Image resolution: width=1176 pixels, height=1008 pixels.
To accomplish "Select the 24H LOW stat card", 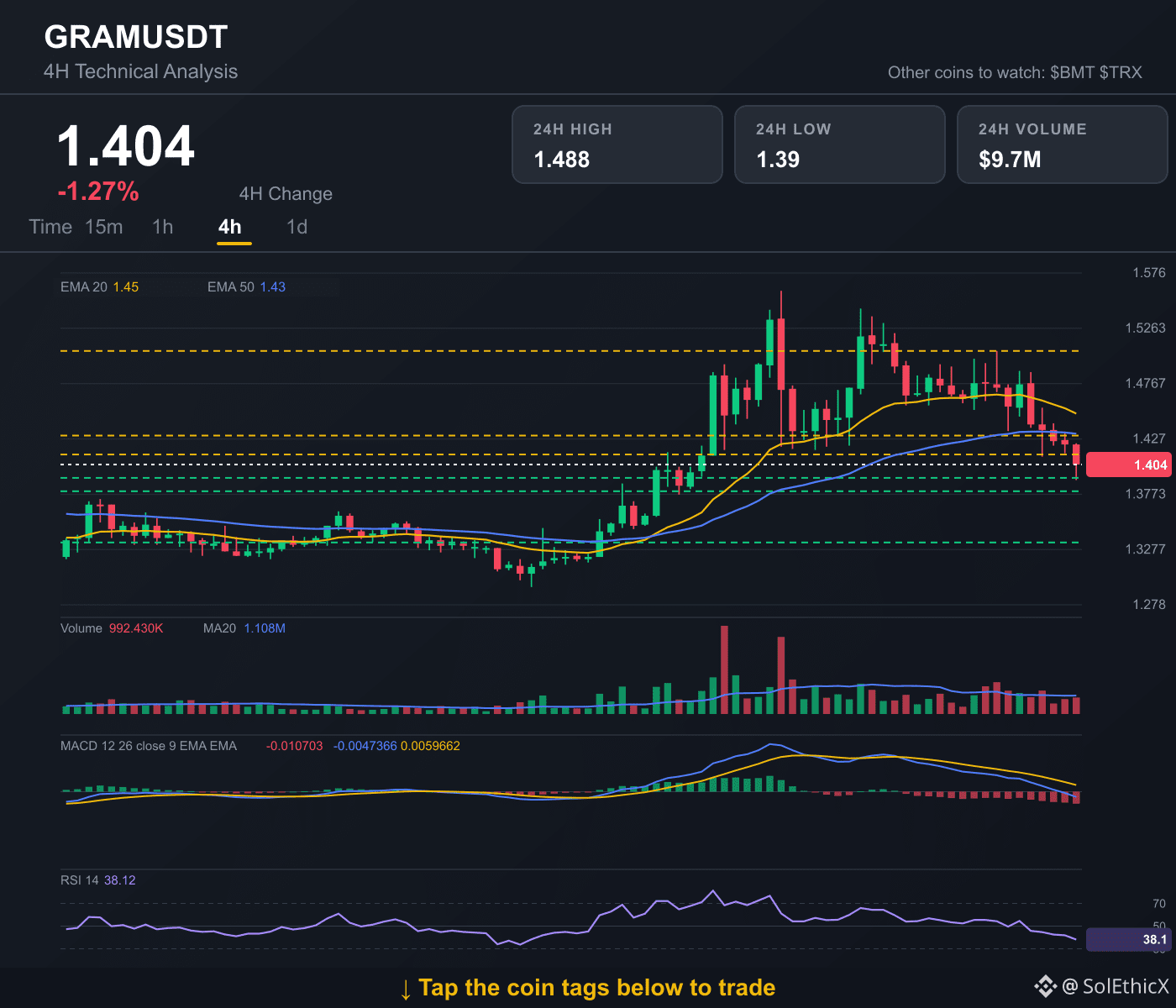I will point(840,144).
